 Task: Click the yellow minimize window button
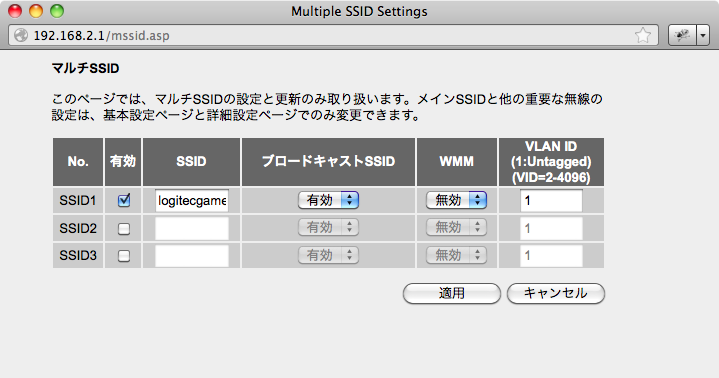tap(36, 11)
